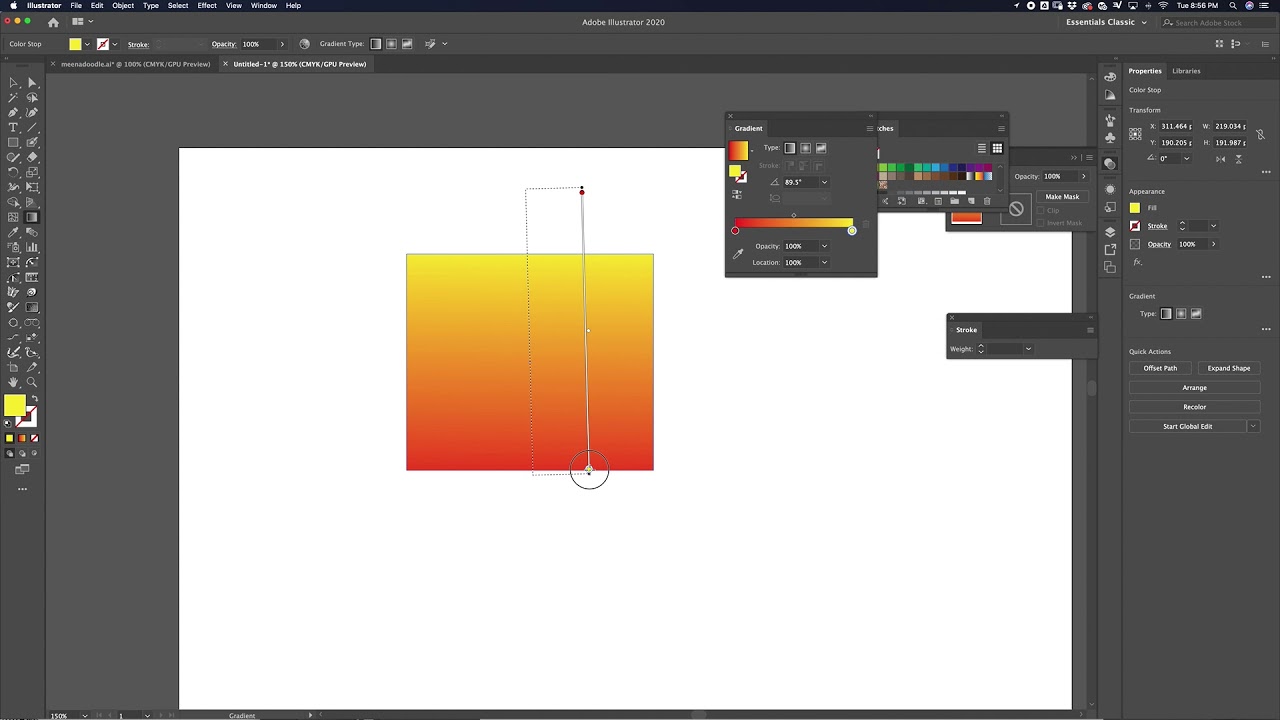Image resolution: width=1280 pixels, height=720 pixels.
Task: Choose the Hand tool
Action: pyautogui.click(x=13, y=383)
